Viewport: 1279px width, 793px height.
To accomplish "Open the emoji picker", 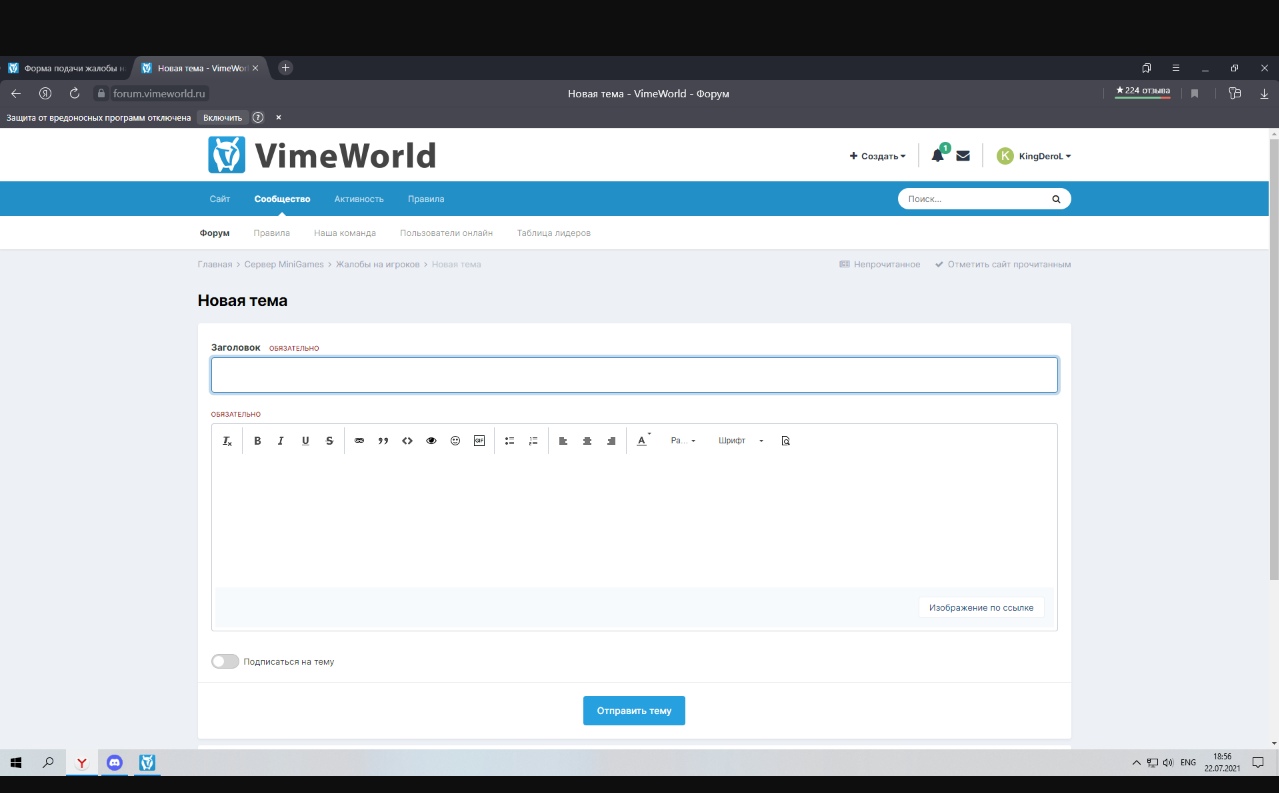I will pyautogui.click(x=455, y=441).
